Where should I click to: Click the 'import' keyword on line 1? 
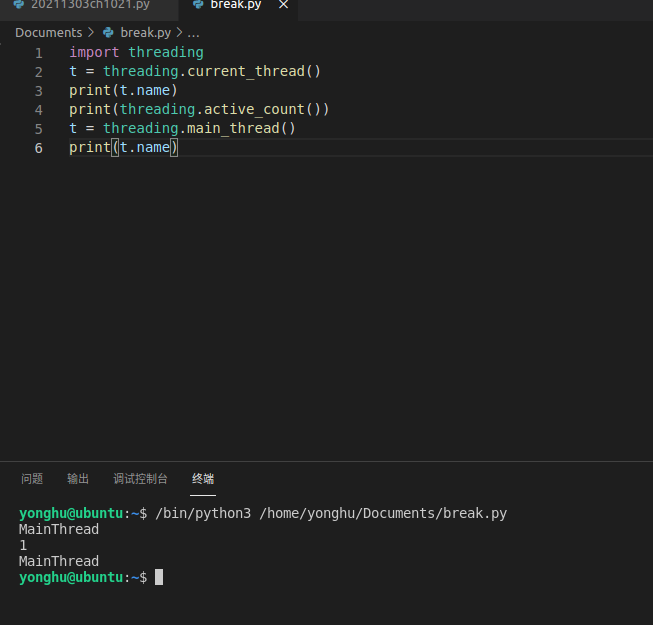[x=94, y=52]
